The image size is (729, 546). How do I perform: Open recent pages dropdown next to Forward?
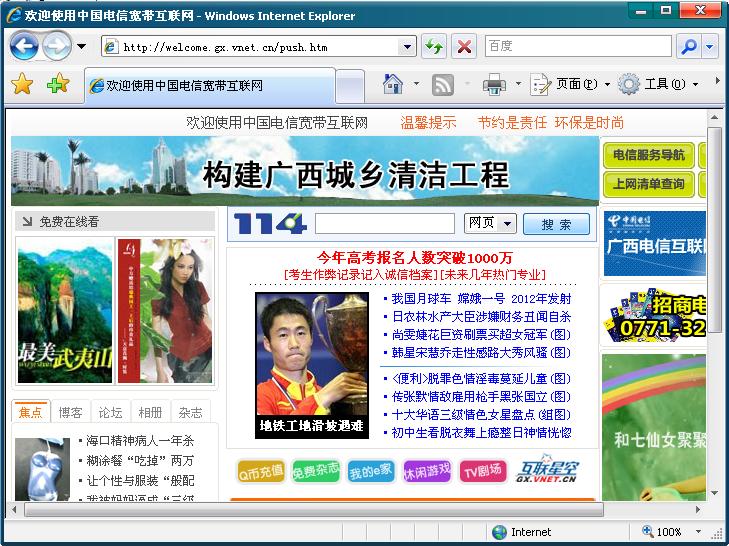tap(81, 46)
